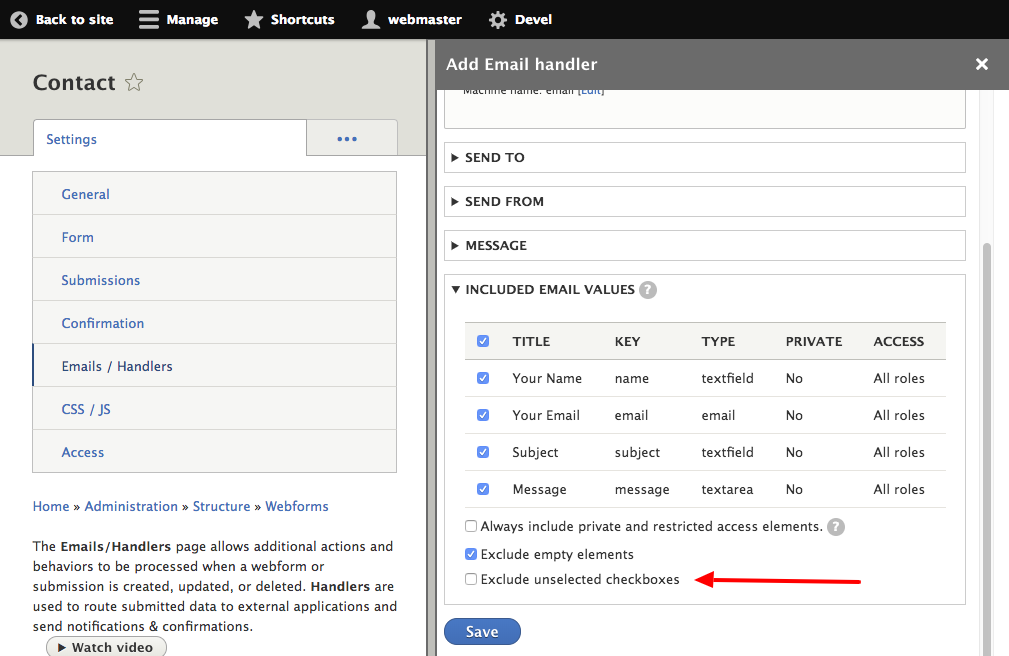Image resolution: width=1009 pixels, height=656 pixels.
Task: Click the ACCESS column header
Action: coord(898,342)
